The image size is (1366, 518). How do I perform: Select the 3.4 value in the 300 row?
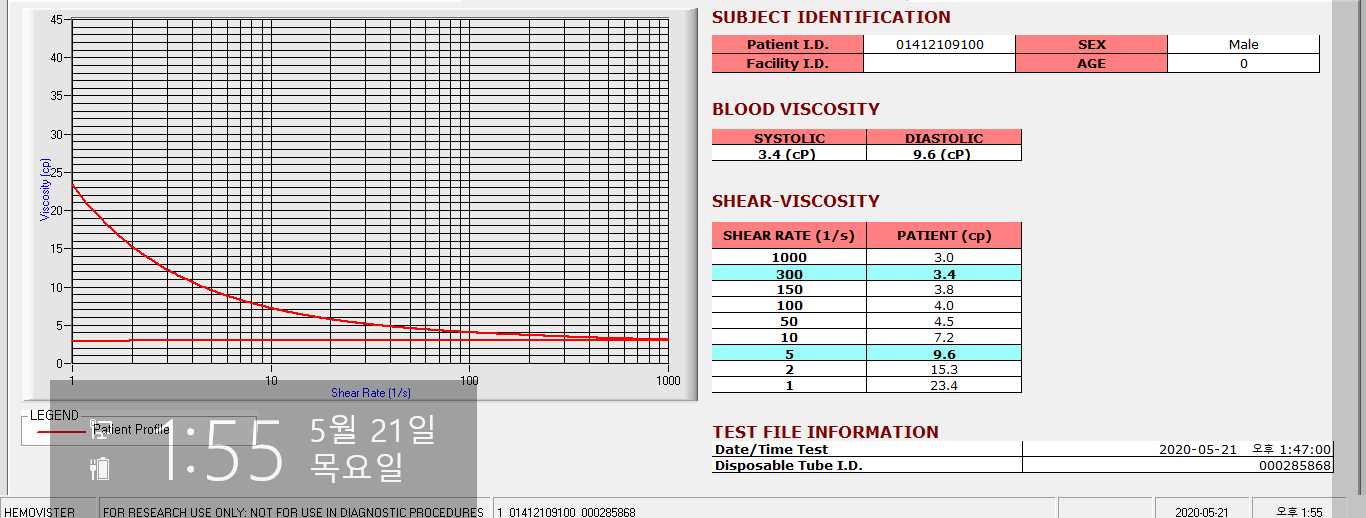[944, 273]
